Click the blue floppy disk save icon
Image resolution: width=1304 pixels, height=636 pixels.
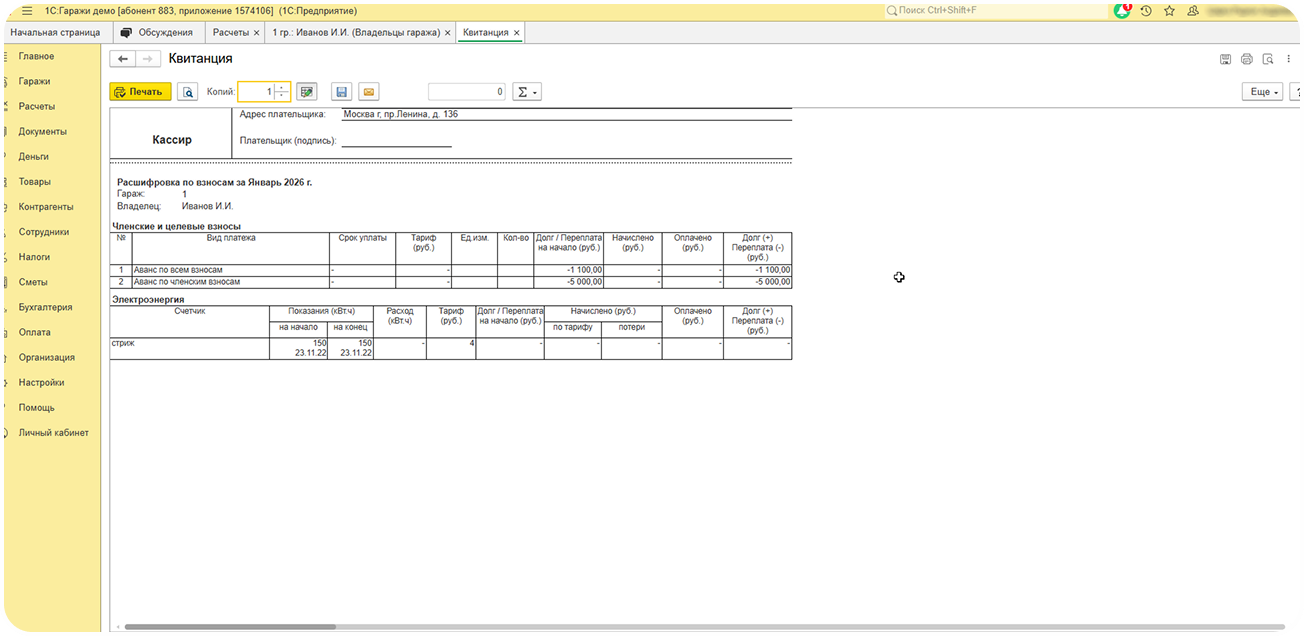click(342, 92)
